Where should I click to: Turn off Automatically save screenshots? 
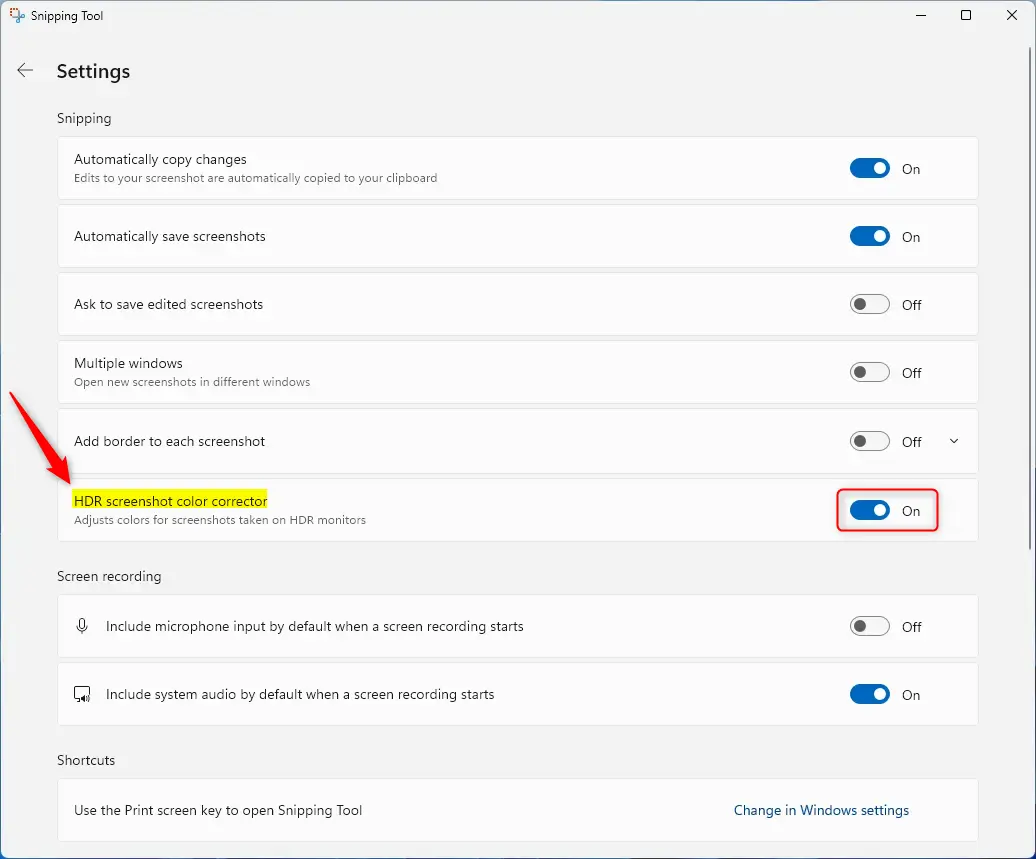click(870, 237)
